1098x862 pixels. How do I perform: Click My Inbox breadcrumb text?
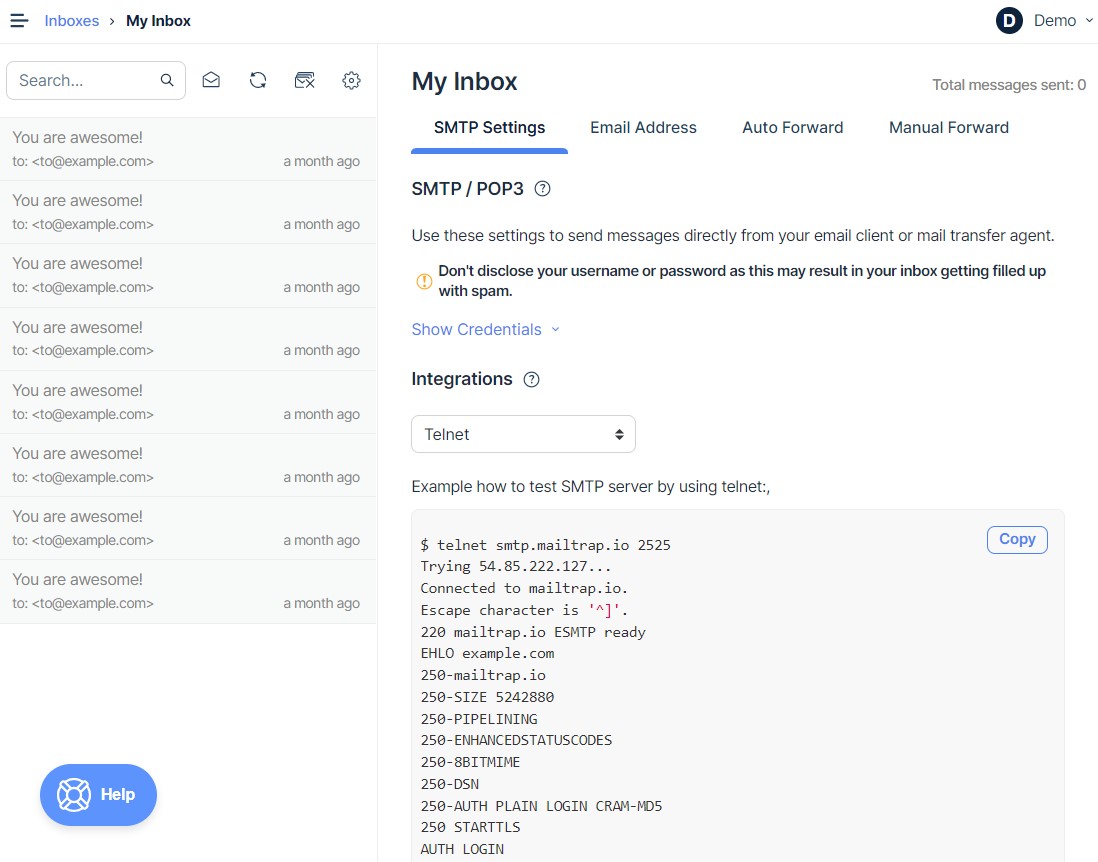tap(158, 21)
